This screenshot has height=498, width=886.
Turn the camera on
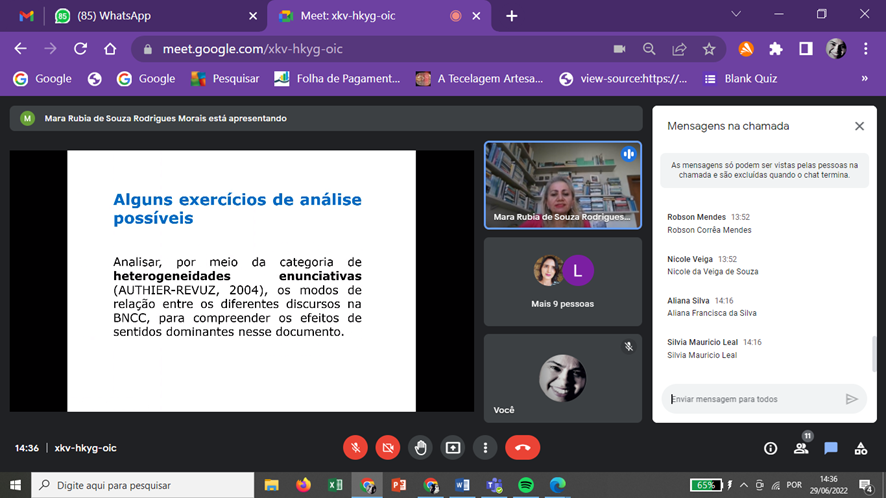click(x=388, y=448)
